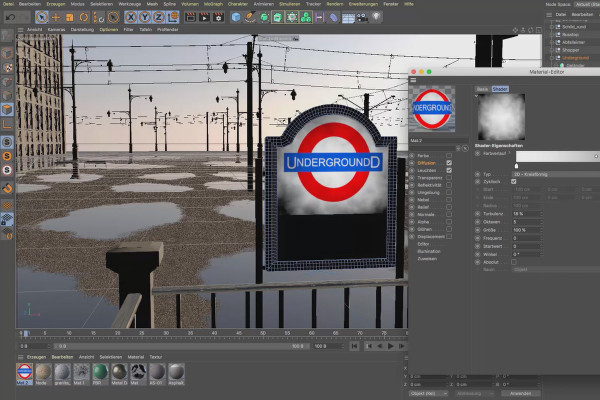This screenshot has width=600, height=400.
Task: Open material manager Textur menu
Action: tap(155, 357)
